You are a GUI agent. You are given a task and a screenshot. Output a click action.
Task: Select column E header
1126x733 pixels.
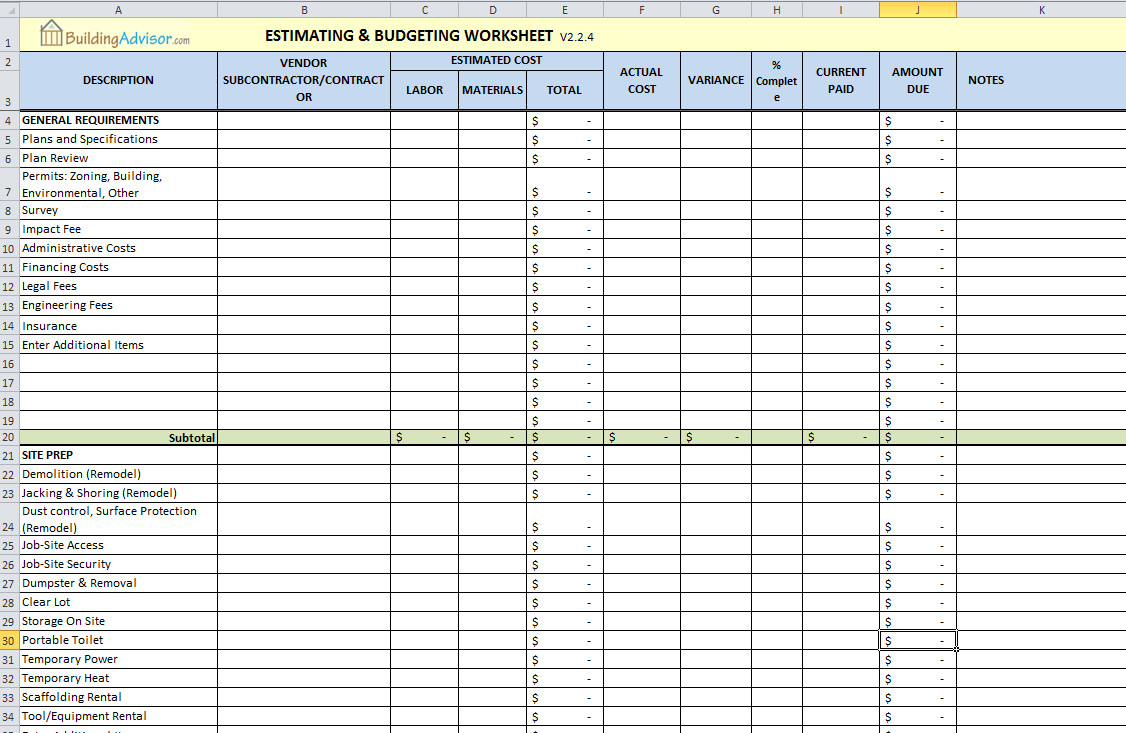coord(564,9)
